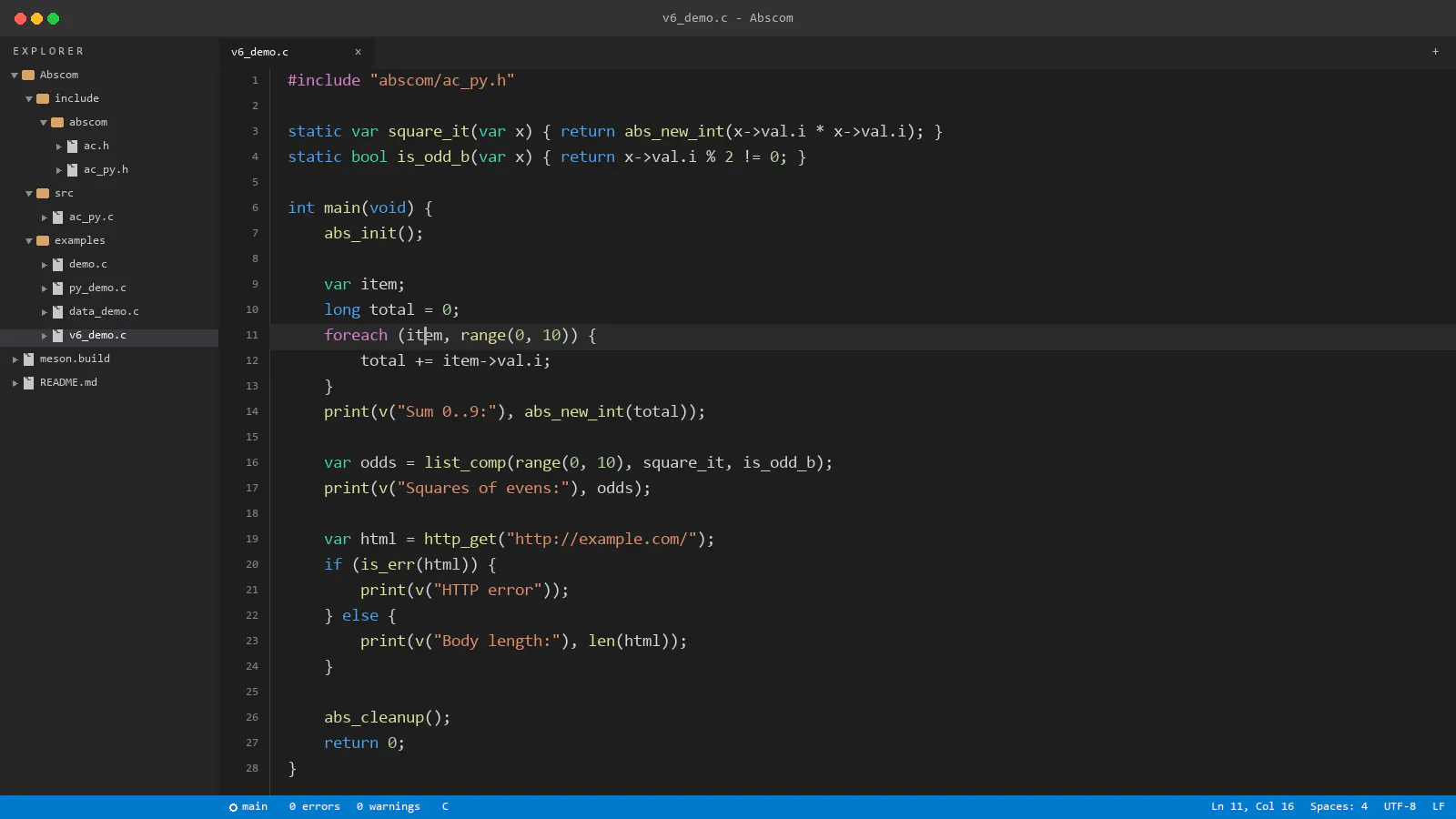The width and height of the screenshot is (1456, 819).
Task: Click abs_cleanup() call in code
Action: (387, 717)
